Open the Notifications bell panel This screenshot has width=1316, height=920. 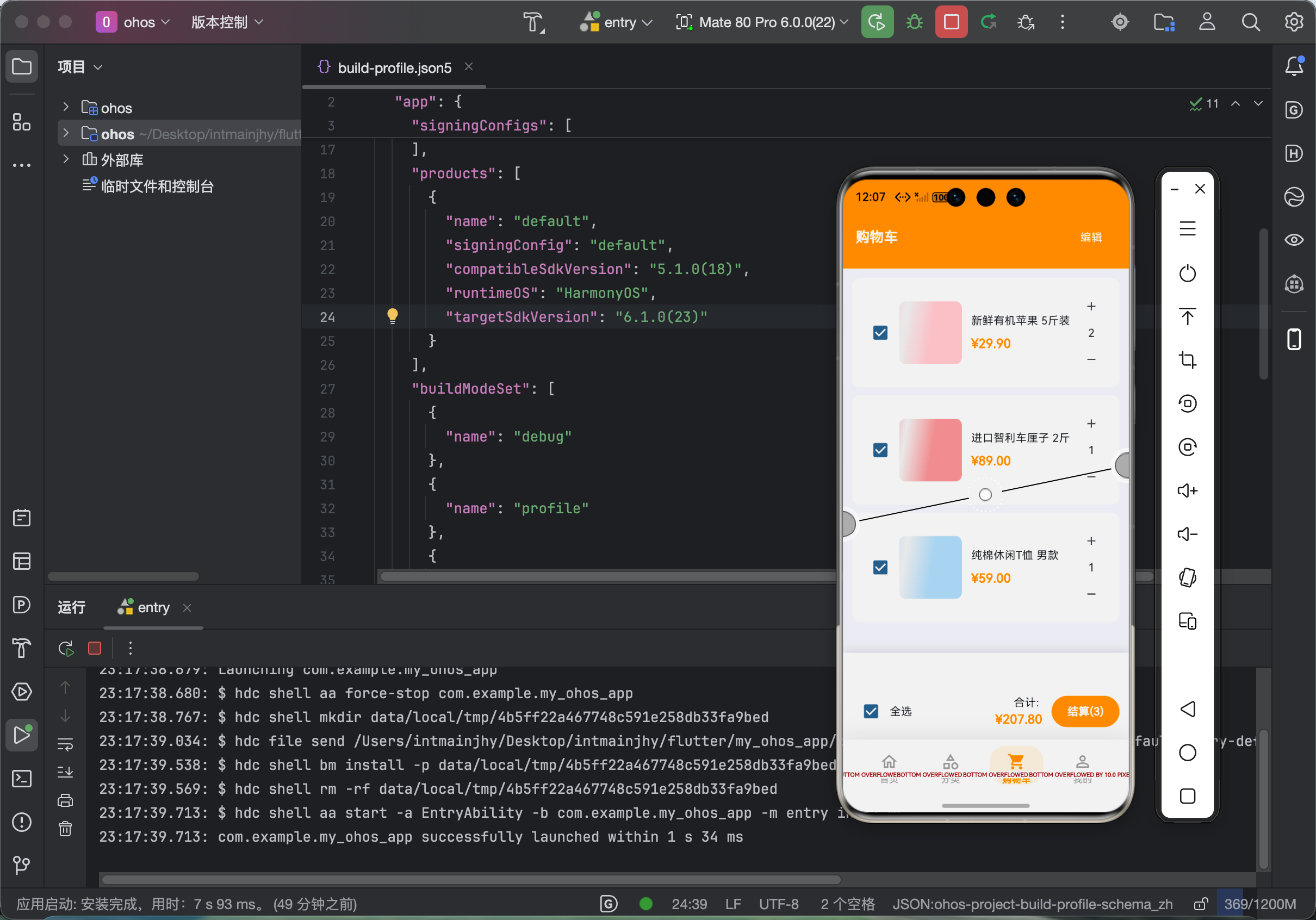[x=1294, y=66]
